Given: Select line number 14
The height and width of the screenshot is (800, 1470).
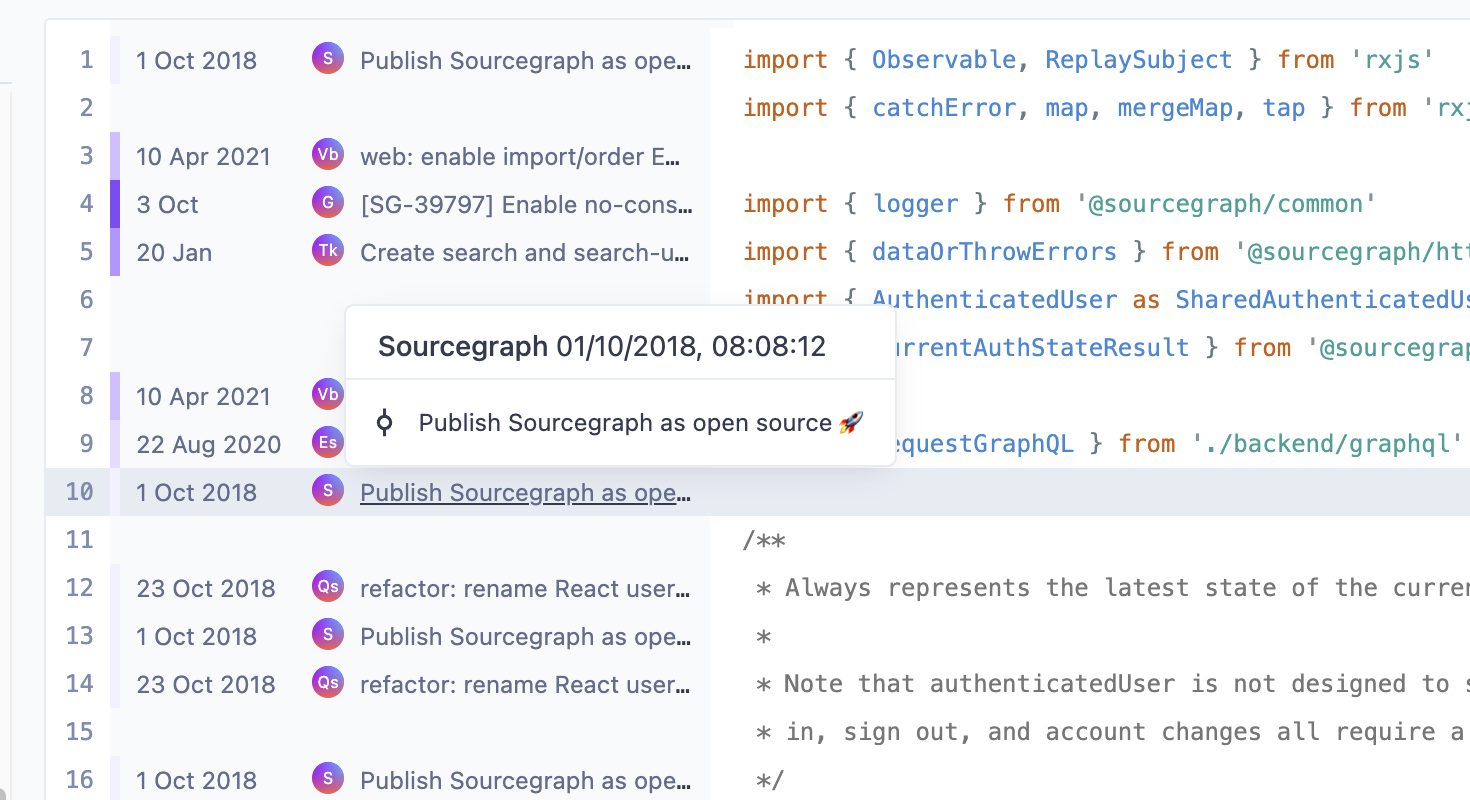Looking at the screenshot, I should [79, 684].
